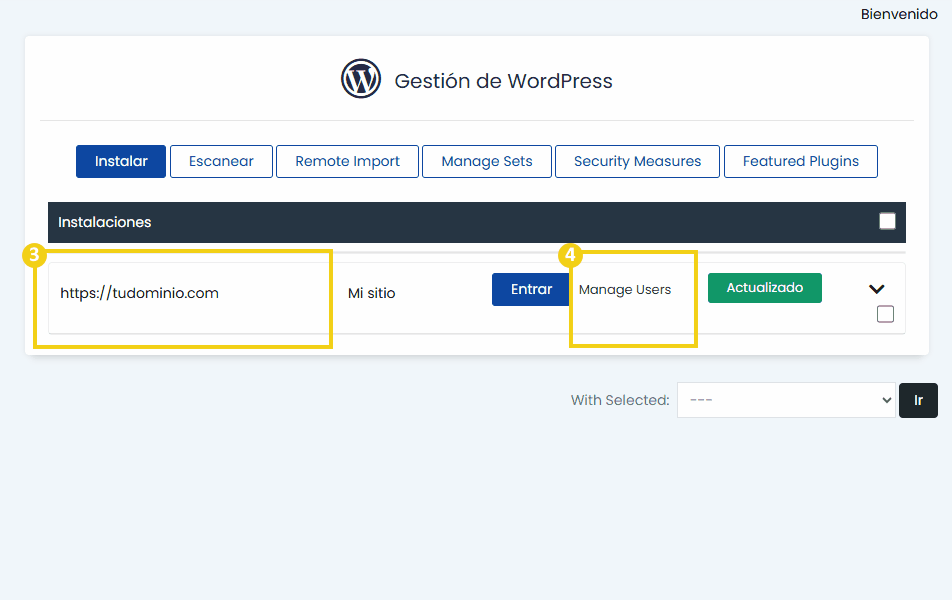Click the Instalaciones header label
This screenshot has width=952, height=600.
tap(104, 222)
